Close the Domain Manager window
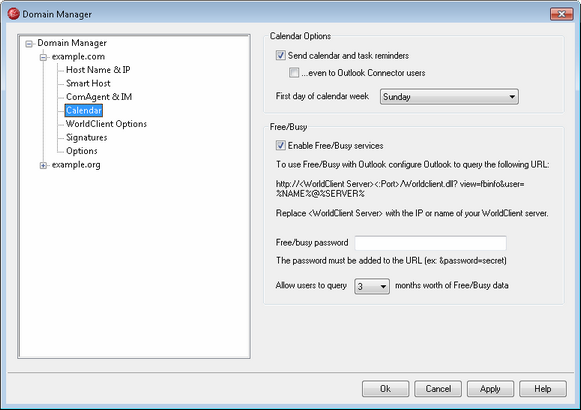 pyautogui.click(x=561, y=14)
